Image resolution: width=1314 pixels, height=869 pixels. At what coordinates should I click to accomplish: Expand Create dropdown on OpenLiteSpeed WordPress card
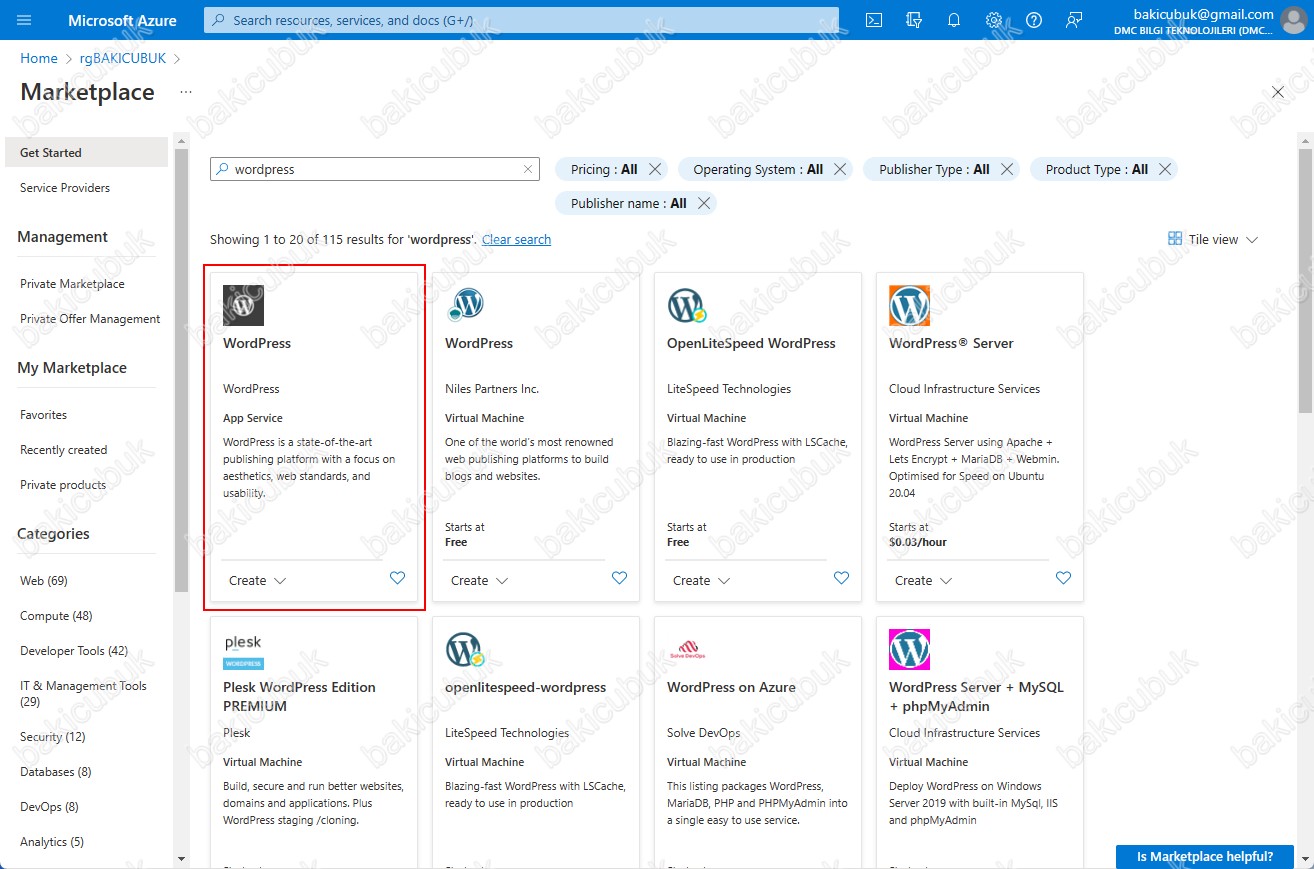click(x=702, y=580)
